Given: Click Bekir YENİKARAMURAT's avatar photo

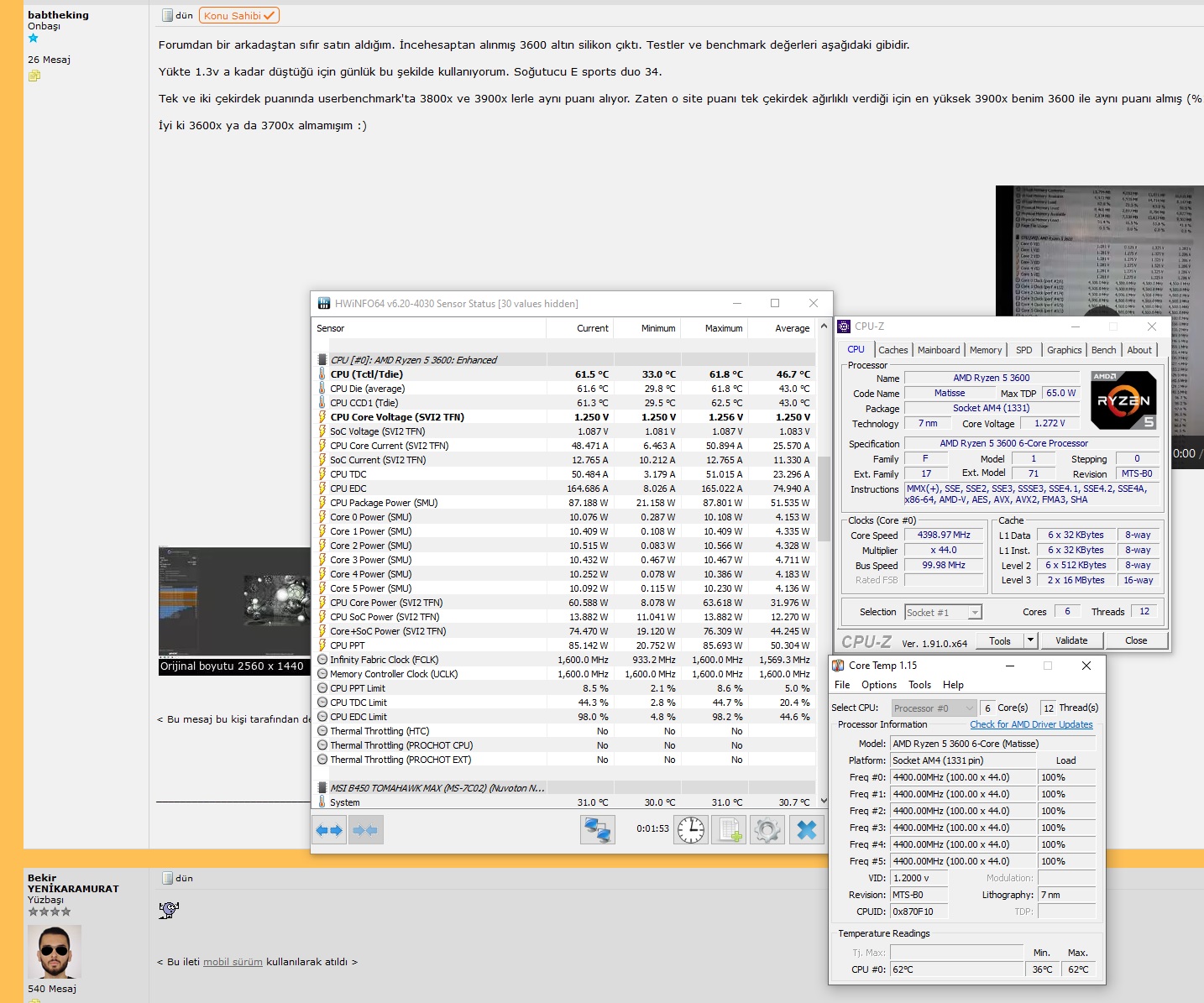Looking at the screenshot, I should point(55,952).
